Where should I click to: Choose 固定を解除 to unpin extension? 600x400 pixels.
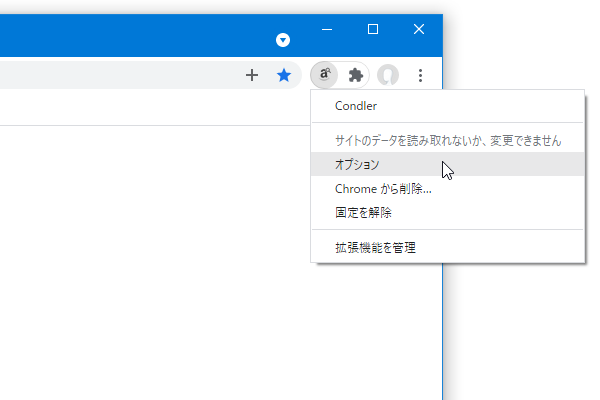[x=448, y=212]
